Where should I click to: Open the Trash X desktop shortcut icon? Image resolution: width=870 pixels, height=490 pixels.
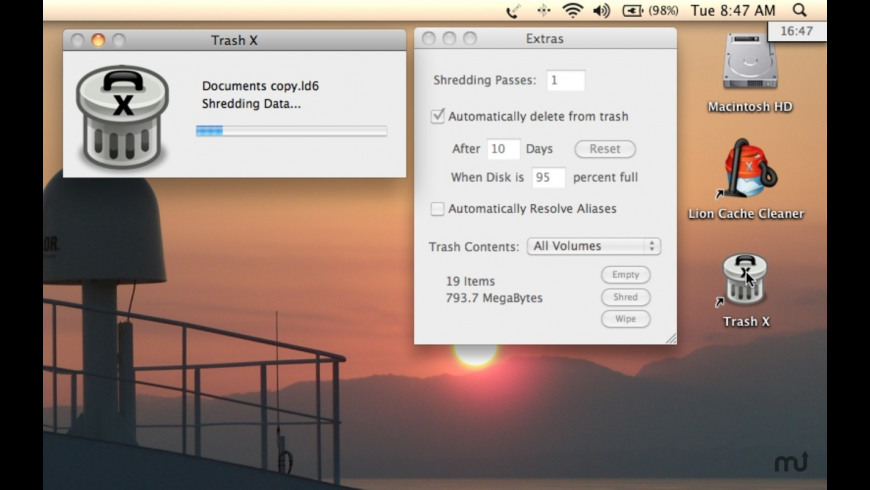click(x=745, y=280)
